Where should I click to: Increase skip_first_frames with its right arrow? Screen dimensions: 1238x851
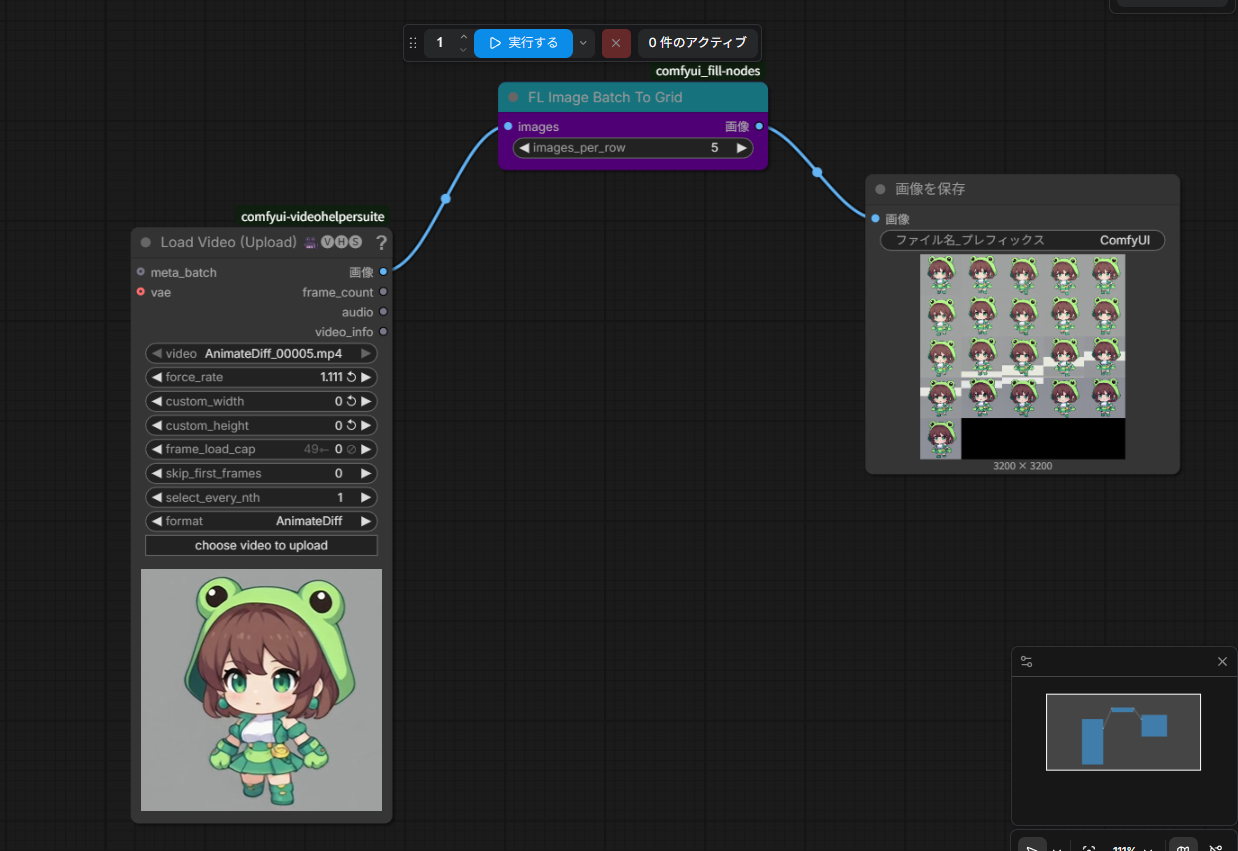click(x=366, y=473)
